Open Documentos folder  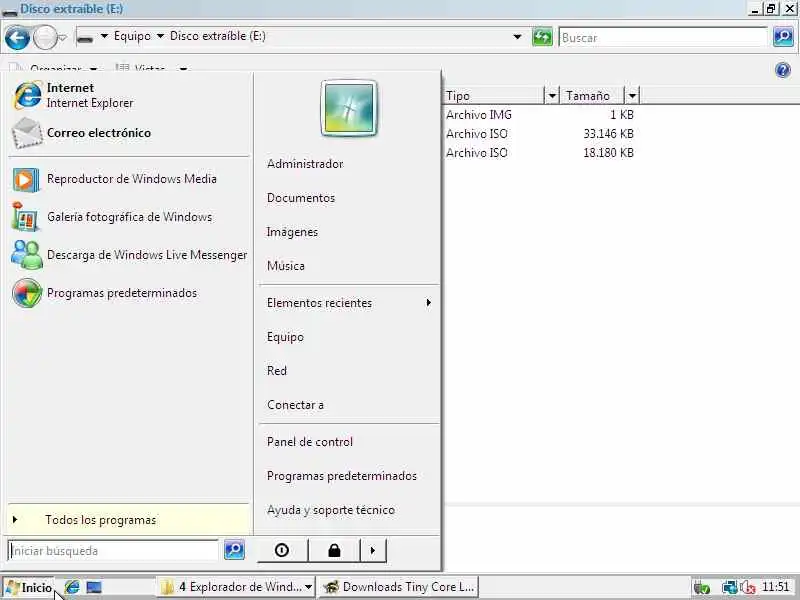point(301,198)
